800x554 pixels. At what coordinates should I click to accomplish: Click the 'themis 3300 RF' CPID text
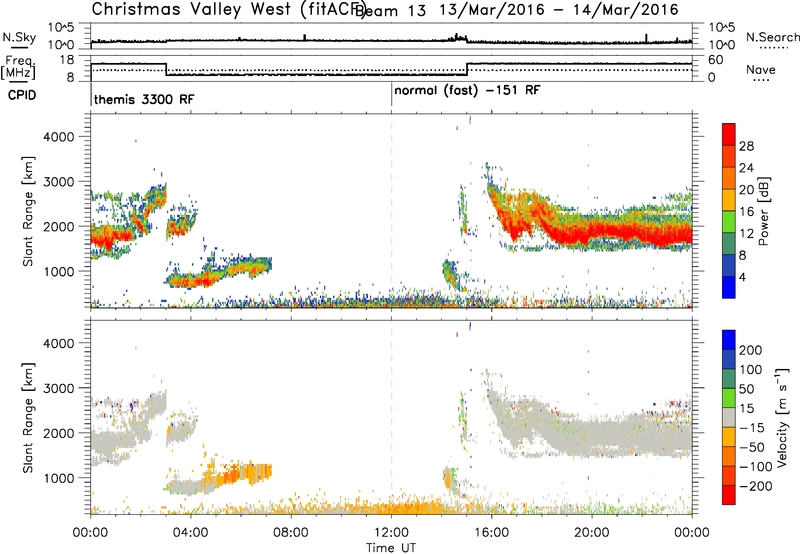click(144, 99)
